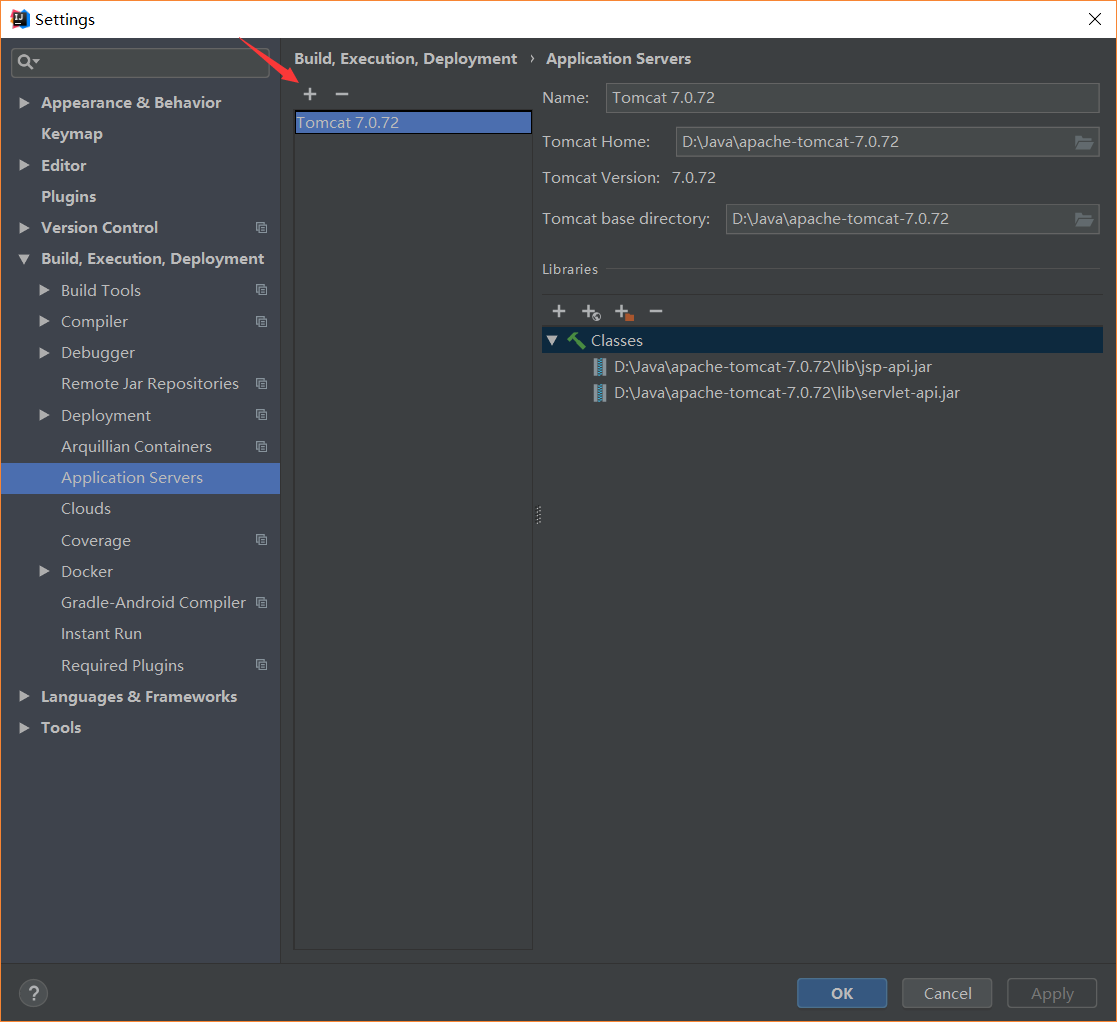Click the Apply button
The width and height of the screenshot is (1117, 1022).
(1051, 993)
